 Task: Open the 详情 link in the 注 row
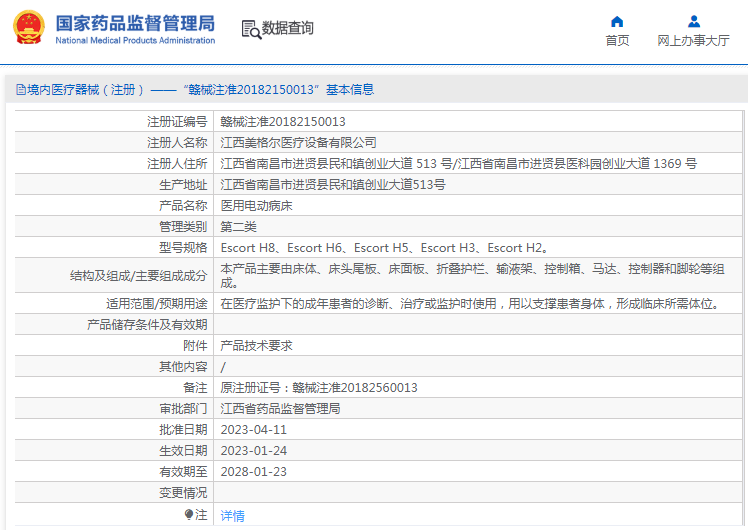[x=232, y=516]
